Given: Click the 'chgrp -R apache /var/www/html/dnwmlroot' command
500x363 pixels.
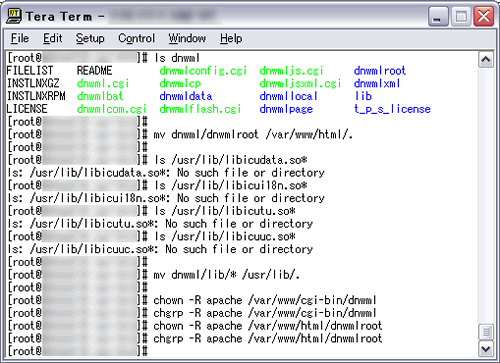Looking at the screenshot, I should 268,338.
